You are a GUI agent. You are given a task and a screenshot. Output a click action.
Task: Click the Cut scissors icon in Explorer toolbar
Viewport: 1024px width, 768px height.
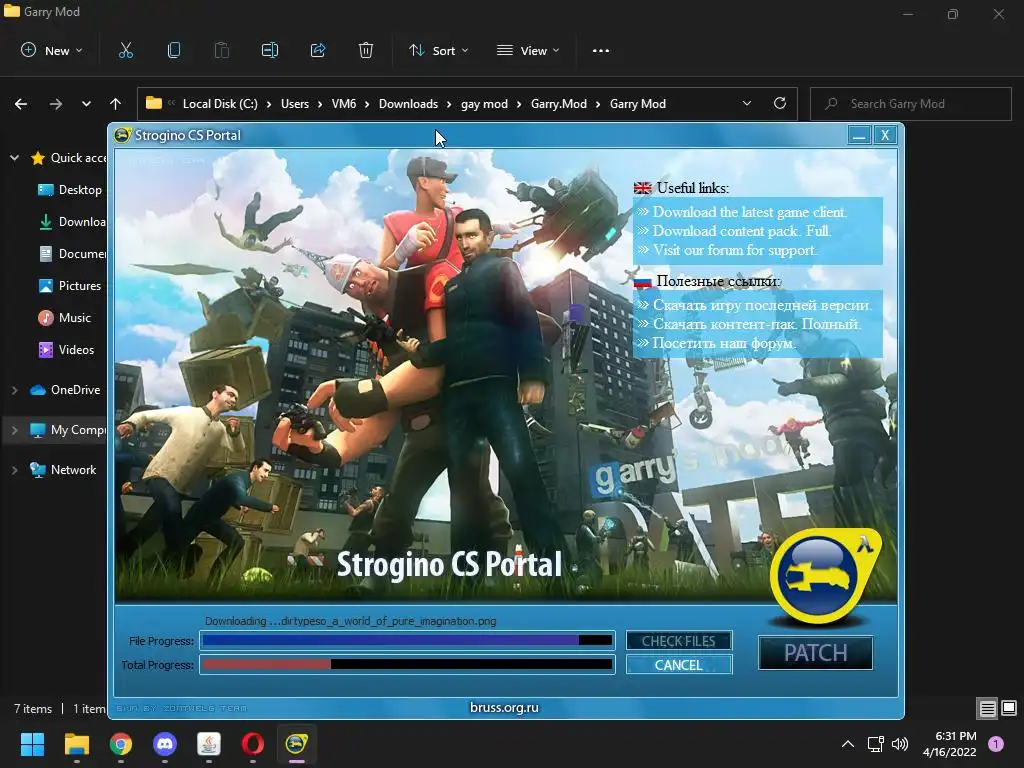coord(125,50)
